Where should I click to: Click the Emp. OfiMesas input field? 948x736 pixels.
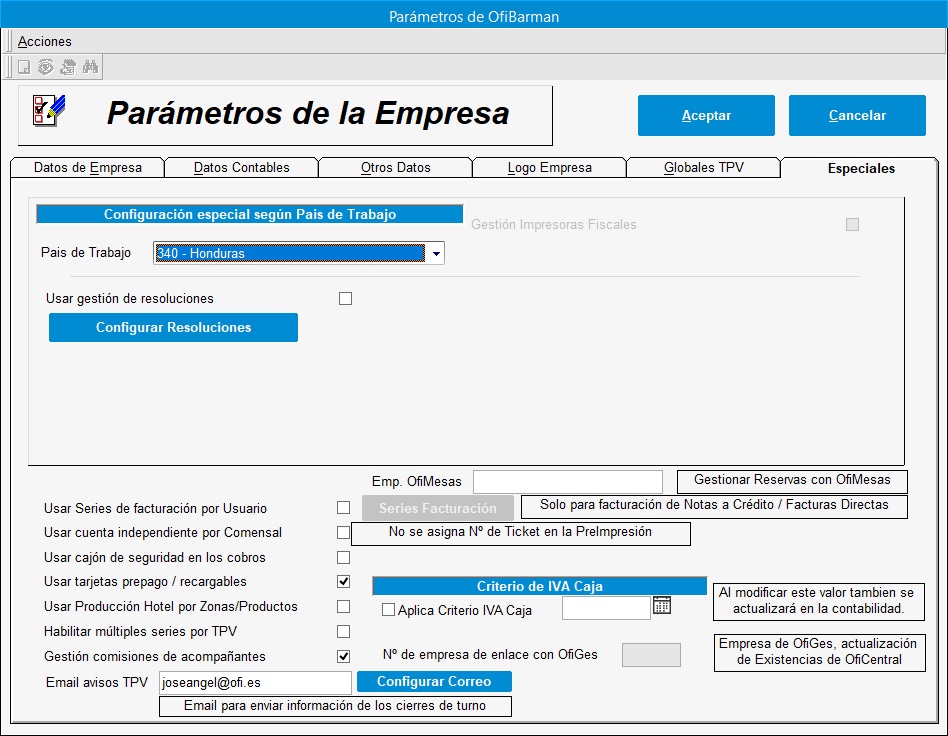coord(568,482)
